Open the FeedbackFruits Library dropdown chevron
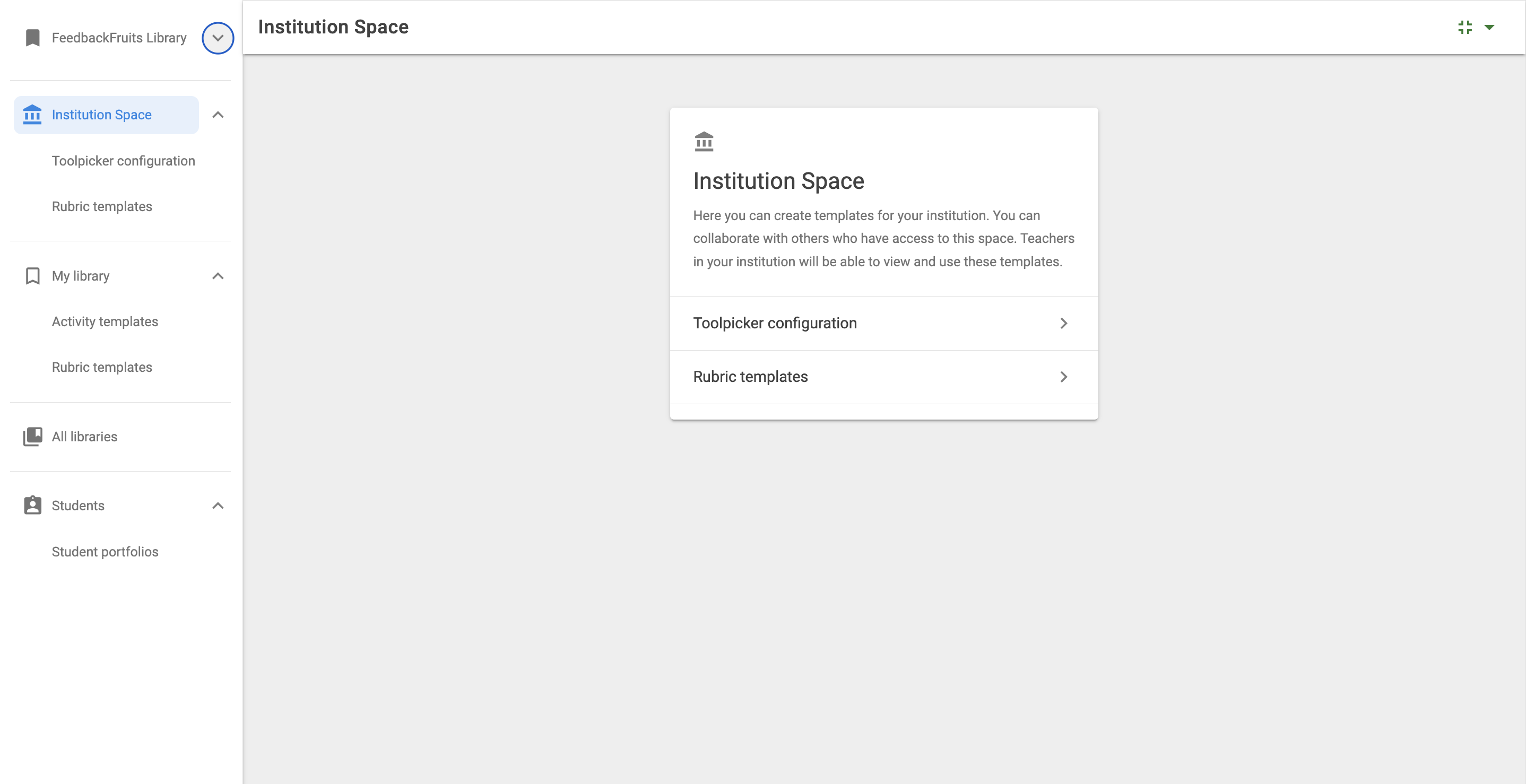The height and width of the screenshot is (784, 1526). pos(218,38)
